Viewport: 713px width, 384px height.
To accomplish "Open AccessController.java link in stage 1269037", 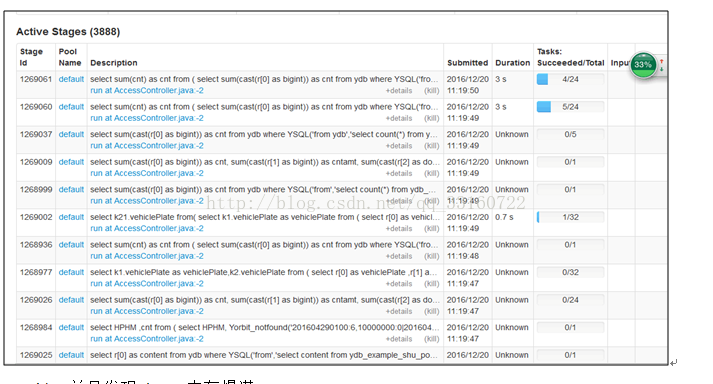I will (147, 146).
